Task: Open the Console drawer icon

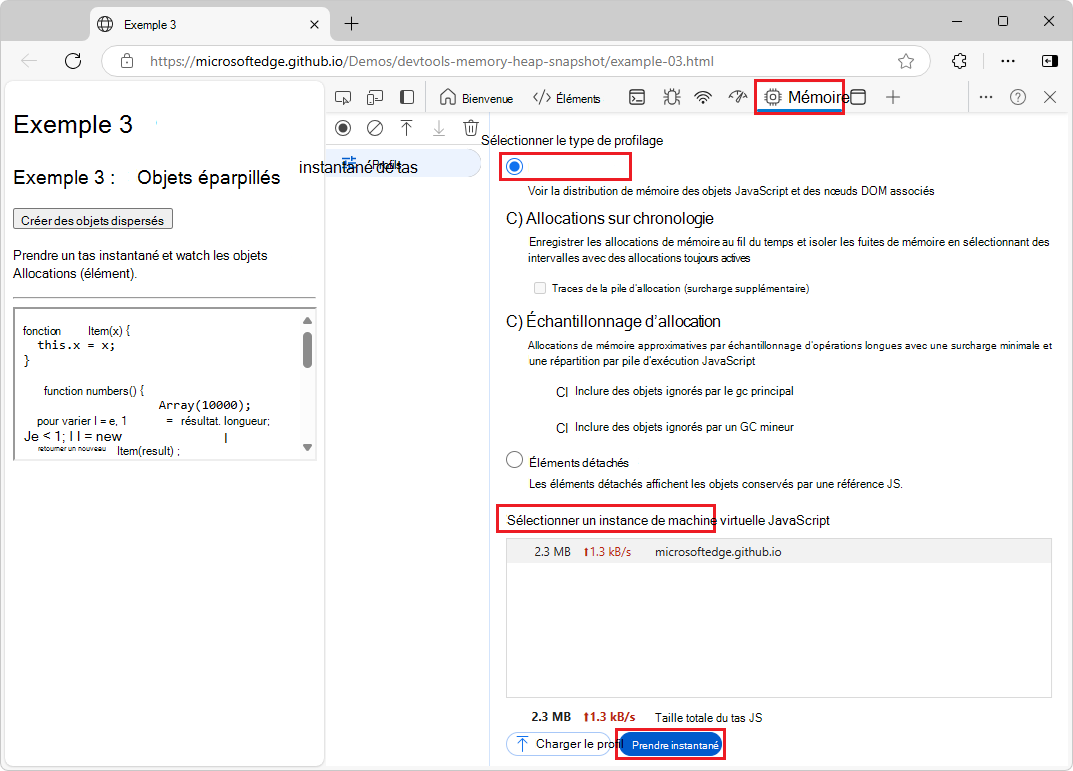Action: click(637, 97)
